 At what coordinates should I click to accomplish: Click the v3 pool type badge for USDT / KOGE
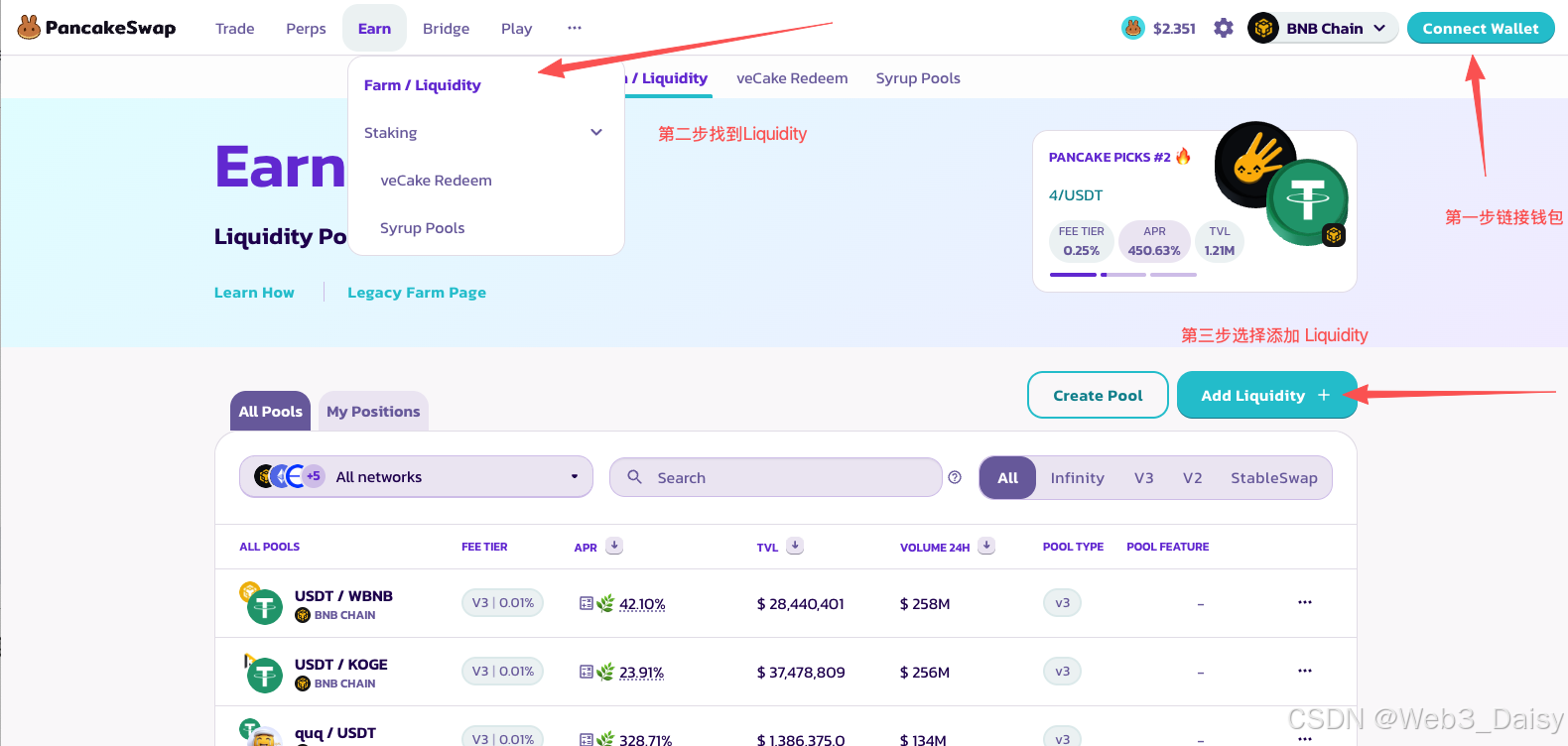(1062, 672)
